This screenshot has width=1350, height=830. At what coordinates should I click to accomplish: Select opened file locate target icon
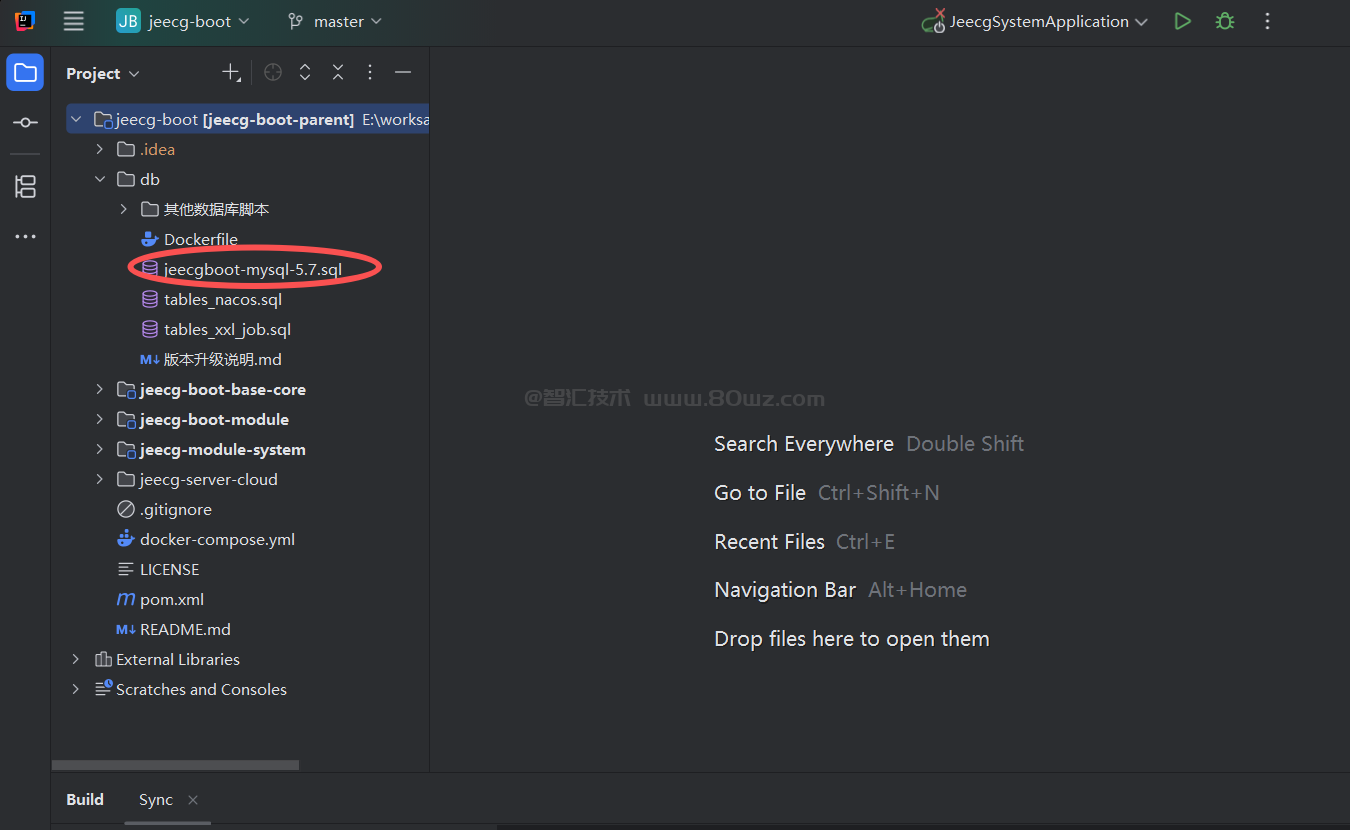(273, 73)
